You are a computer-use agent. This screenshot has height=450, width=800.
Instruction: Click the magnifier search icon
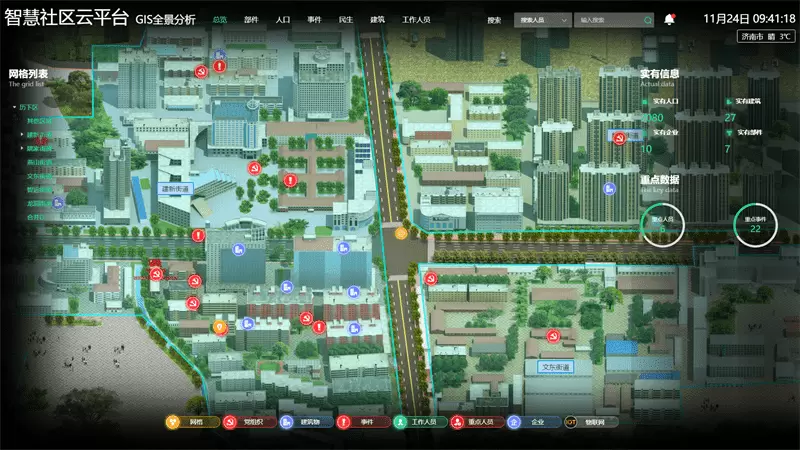tap(647, 20)
